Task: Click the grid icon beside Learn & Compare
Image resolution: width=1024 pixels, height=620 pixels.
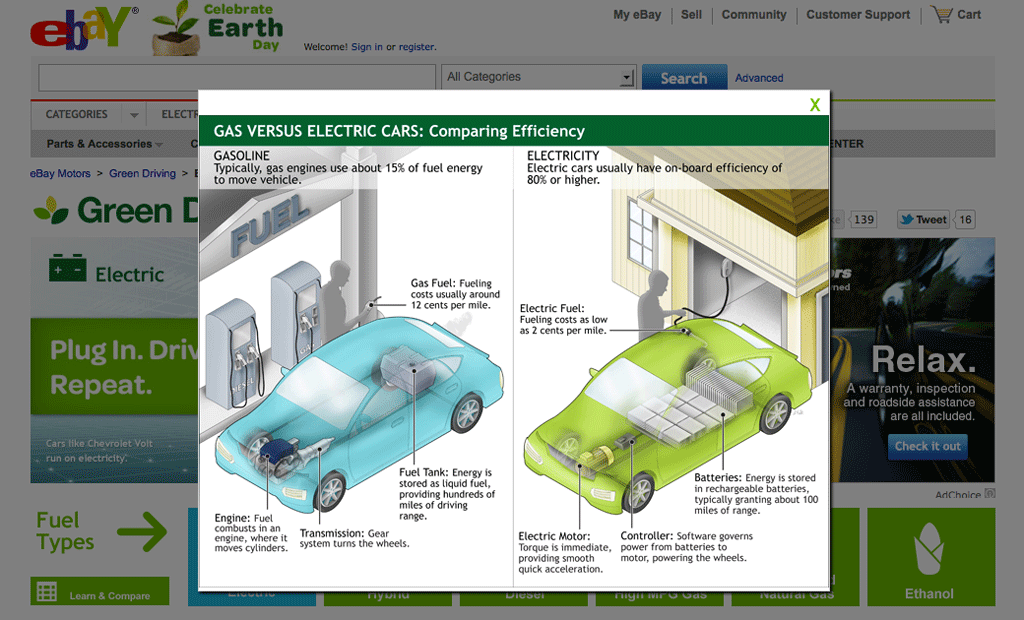Action: [45, 593]
